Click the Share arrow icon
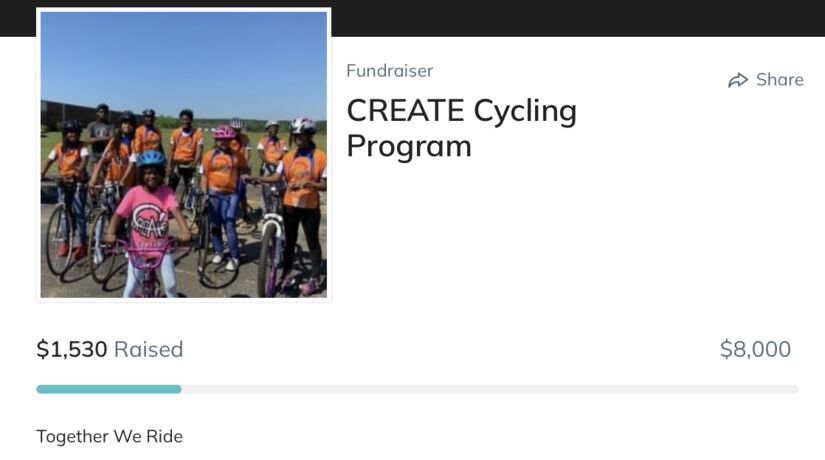The image size is (825, 460). 738,80
